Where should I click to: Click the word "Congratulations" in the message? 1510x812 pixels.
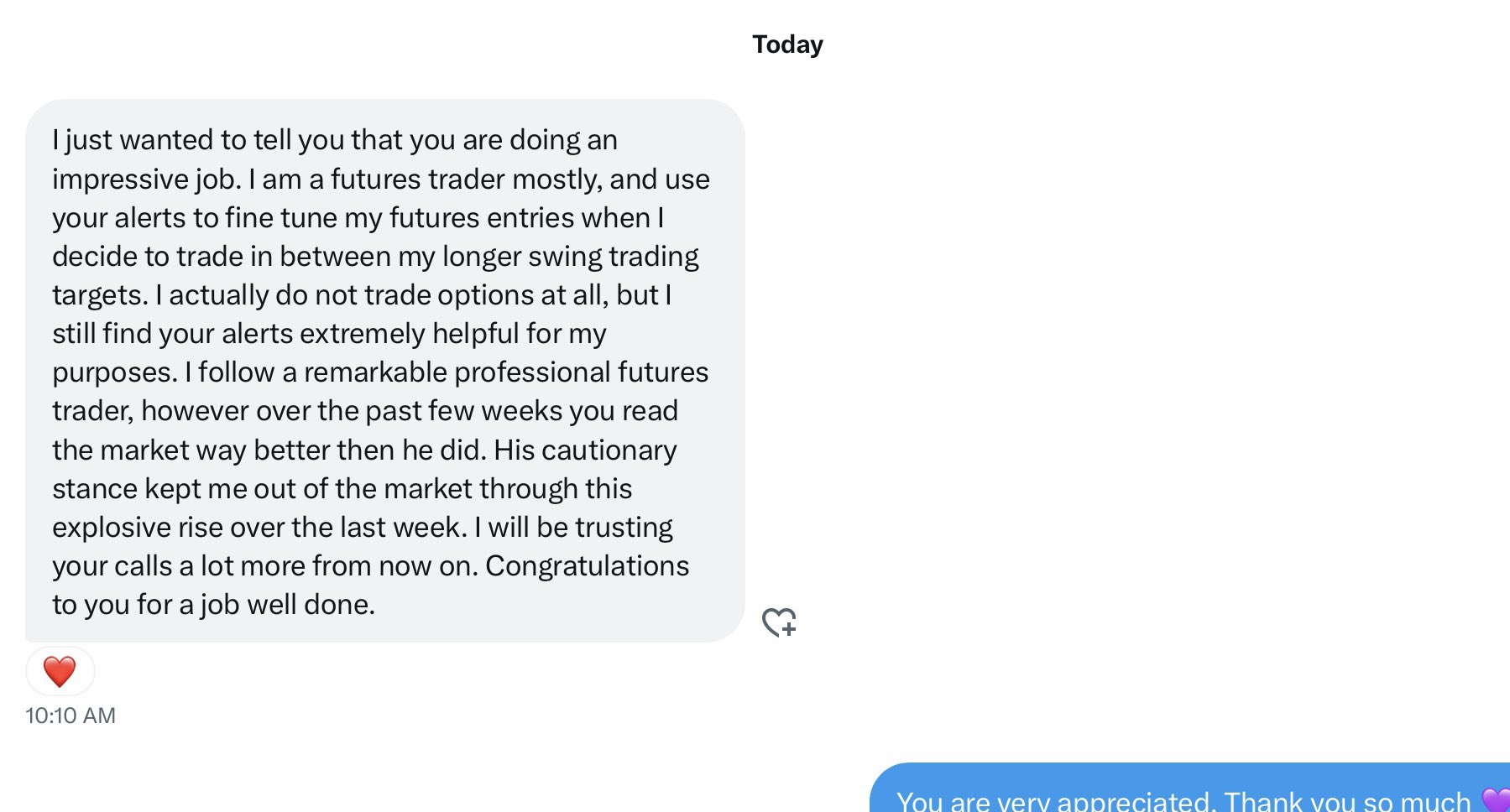pos(587,566)
